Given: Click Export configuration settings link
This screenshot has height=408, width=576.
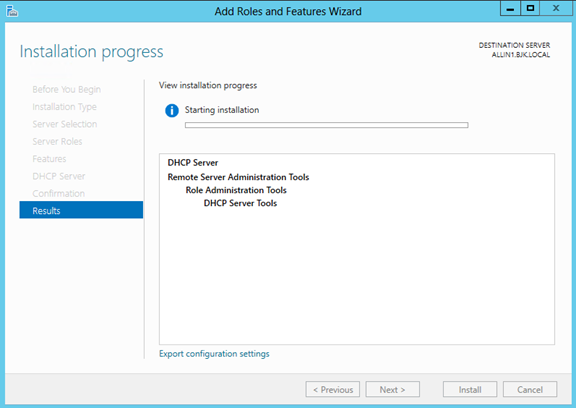Looking at the screenshot, I should point(214,354).
